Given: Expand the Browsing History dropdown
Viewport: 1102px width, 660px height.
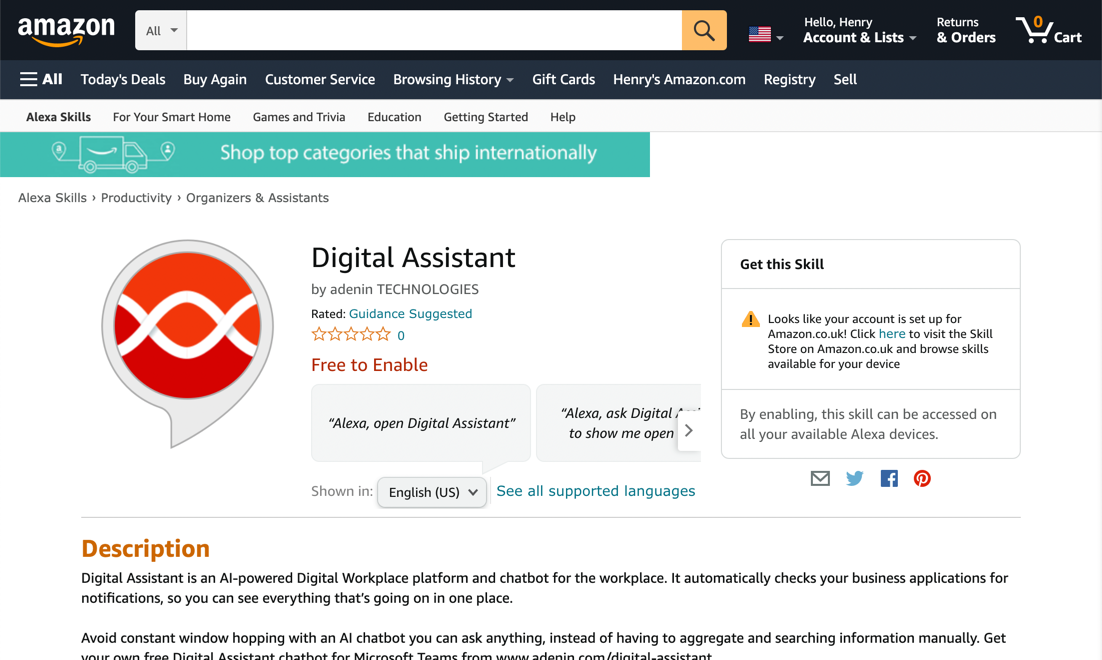Looking at the screenshot, I should click(x=453, y=79).
